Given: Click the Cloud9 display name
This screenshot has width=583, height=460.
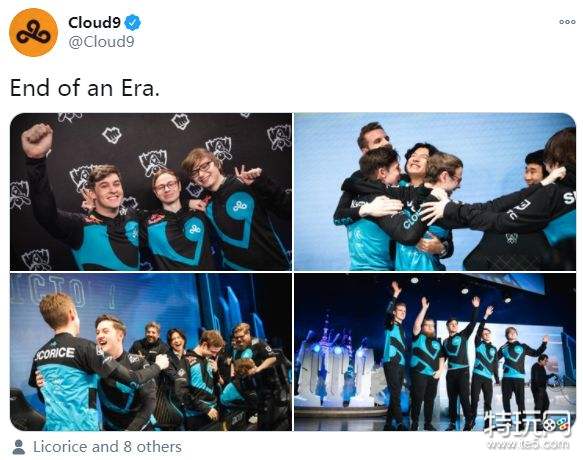Looking at the screenshot, I should tap(94, 23).
